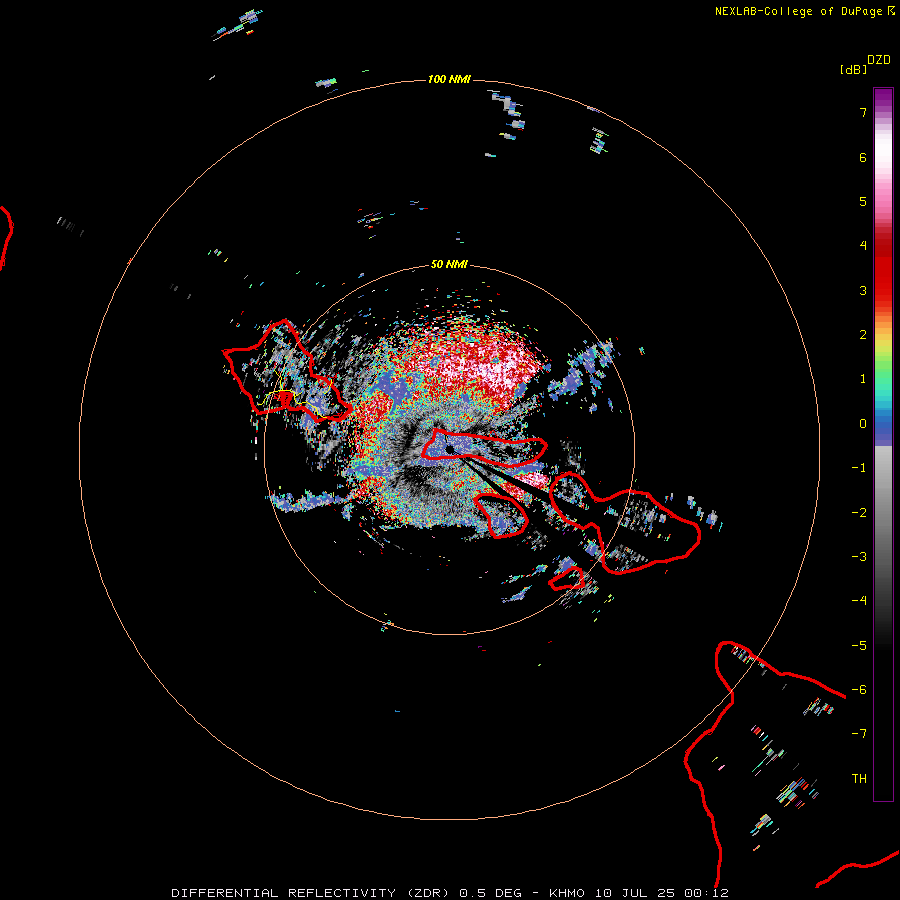The width and height of the screenshot is (900, 900).
Task: Click the 100 NMI range ring label
Action: [449, 79]
